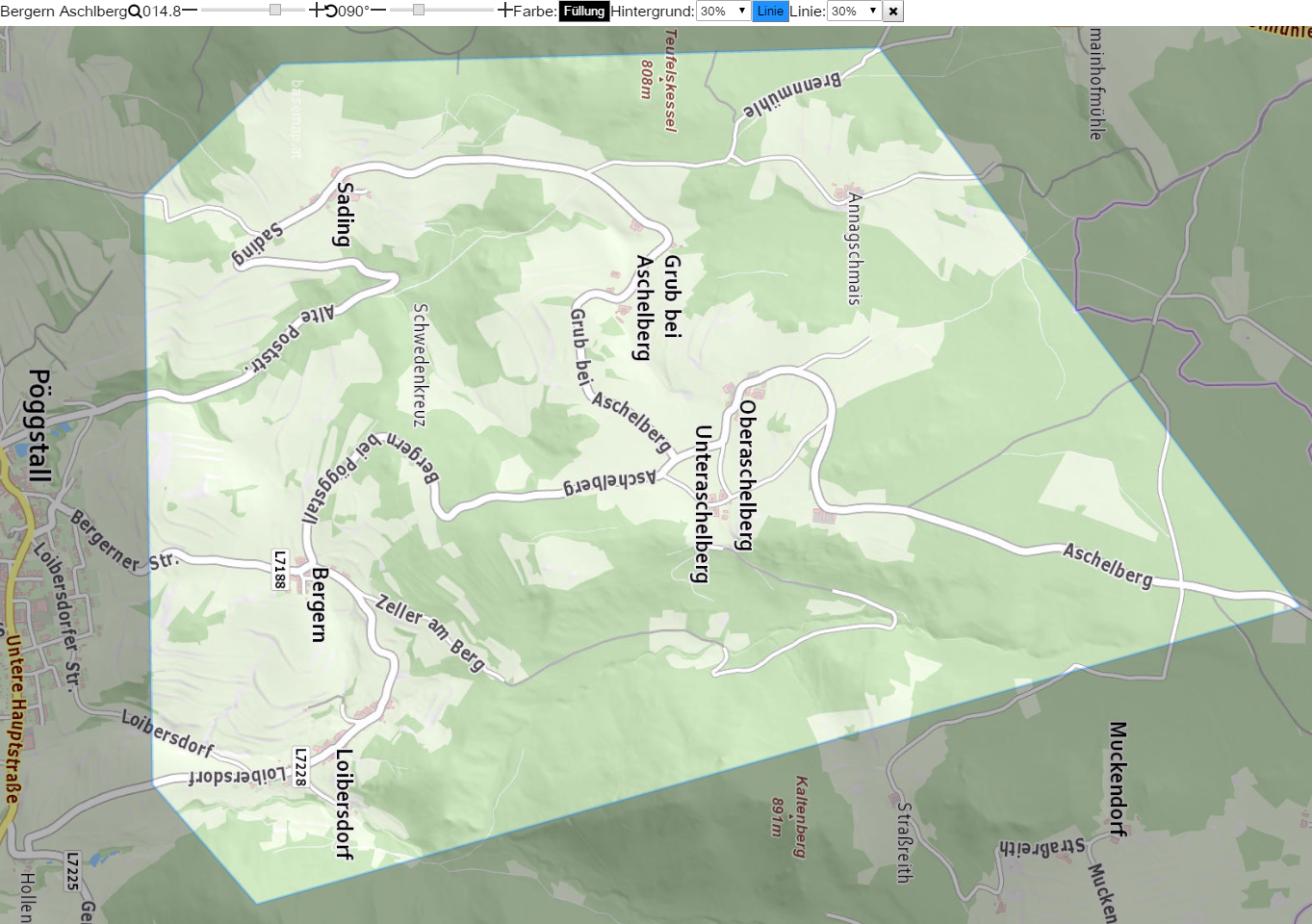Open the blue Linie color swatch
The width and height of the screenshot is (1312, 924).
click(770, 12)
